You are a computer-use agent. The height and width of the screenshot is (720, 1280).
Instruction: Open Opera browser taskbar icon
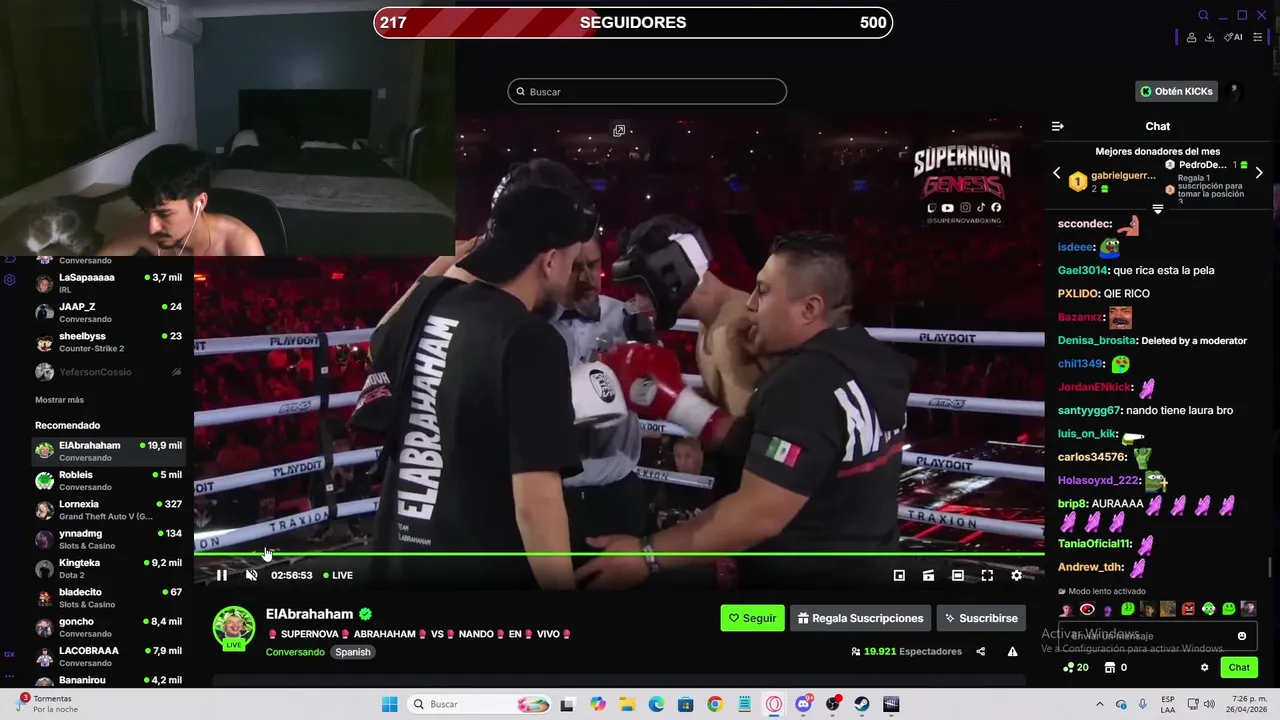tap(773, 704)
